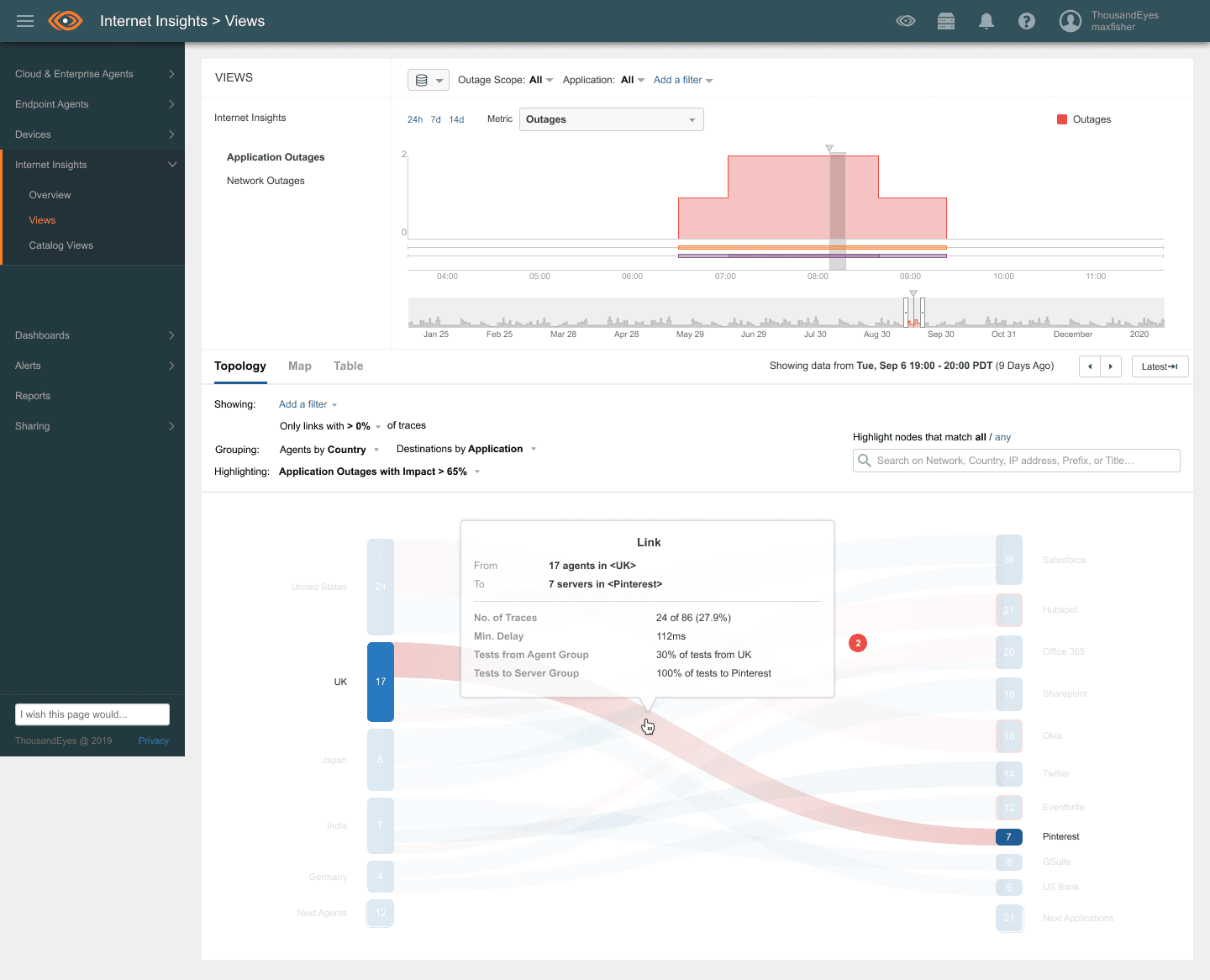Open Agents by Country grouping dropdown
The image size is (1210, 980).
coord(329,450)
